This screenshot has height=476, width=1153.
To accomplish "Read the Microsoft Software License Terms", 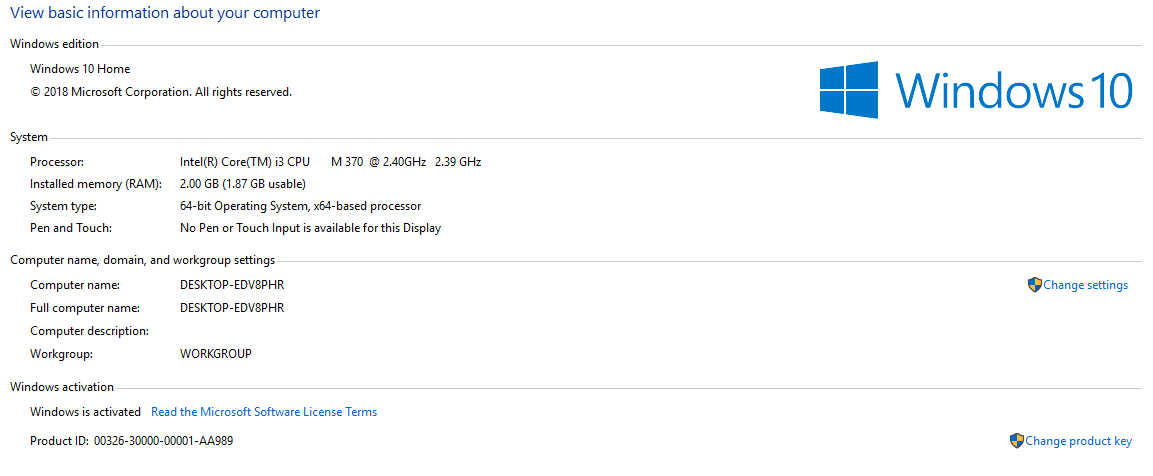I will (264, 412).
